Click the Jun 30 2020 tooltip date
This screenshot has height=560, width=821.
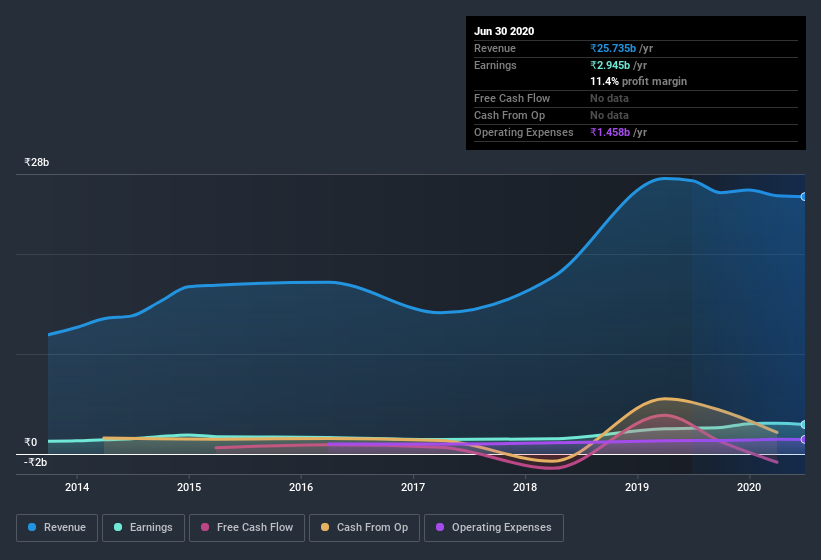point(504,31)
